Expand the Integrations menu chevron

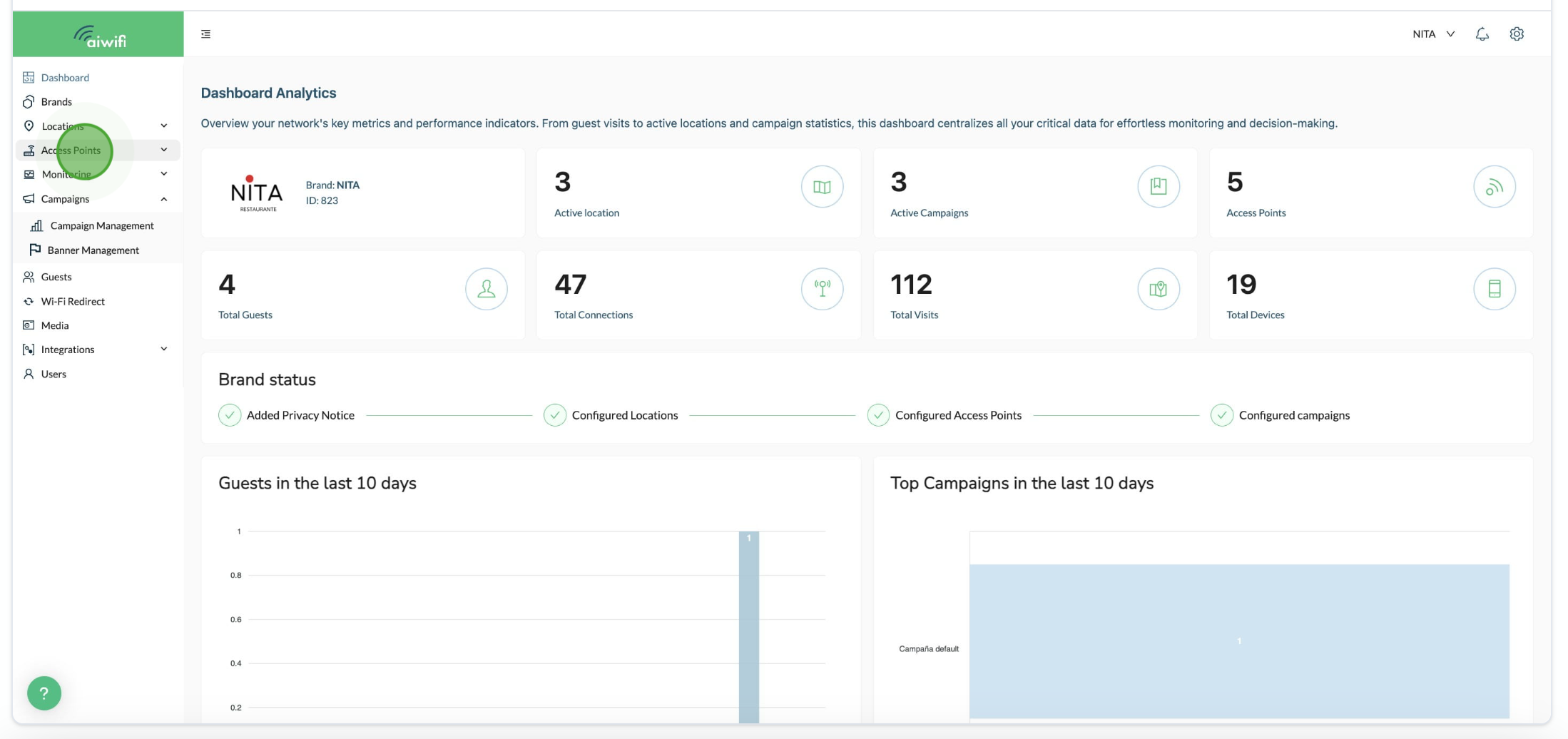pyautogui.click(x=164, y=350)
